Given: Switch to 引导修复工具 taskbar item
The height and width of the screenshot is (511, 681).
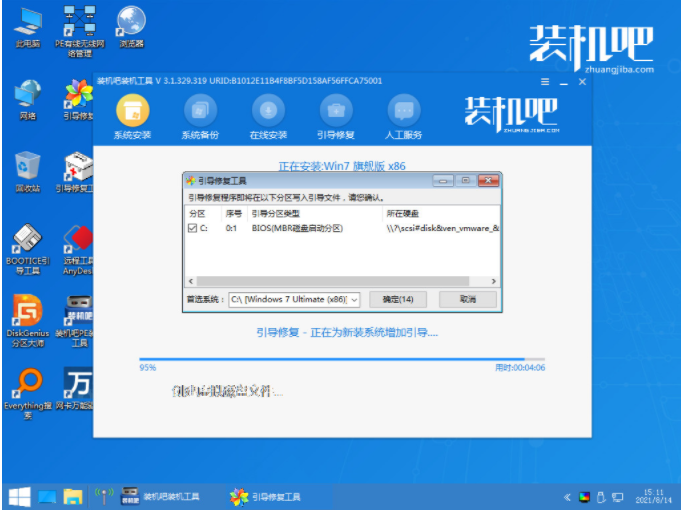Looking at the screenshot, I should [x=265, y=497].
